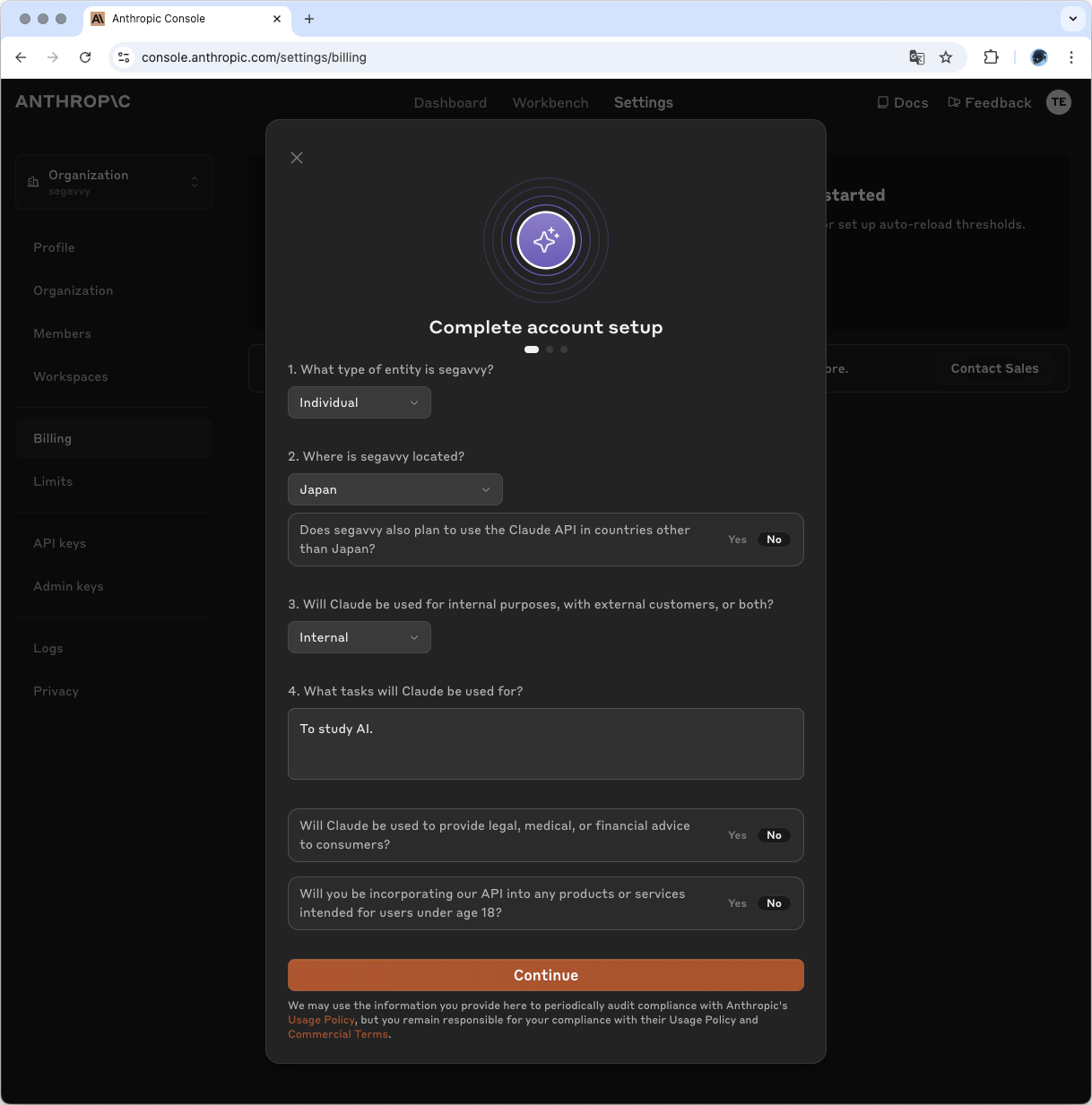Go back using browser back arrow
Viewport: 1092px width, 1105px height.
coord(22,57)
